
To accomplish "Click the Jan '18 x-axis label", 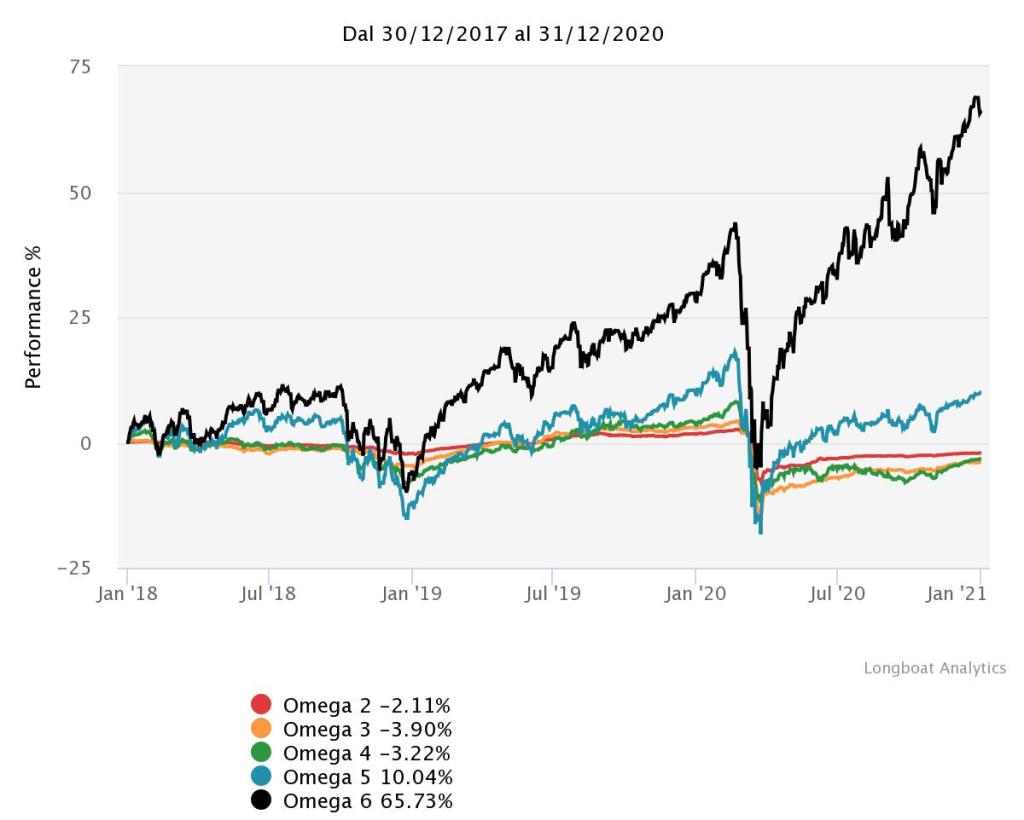I will 127,594.
